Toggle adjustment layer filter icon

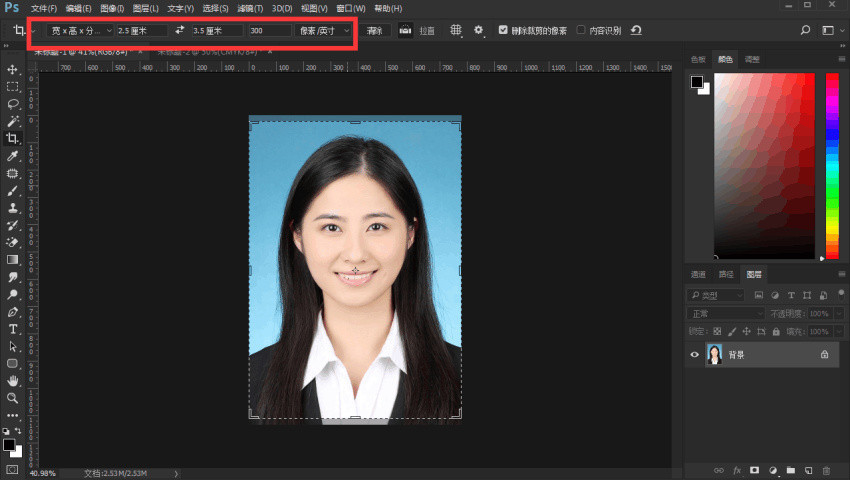point(775,295)
